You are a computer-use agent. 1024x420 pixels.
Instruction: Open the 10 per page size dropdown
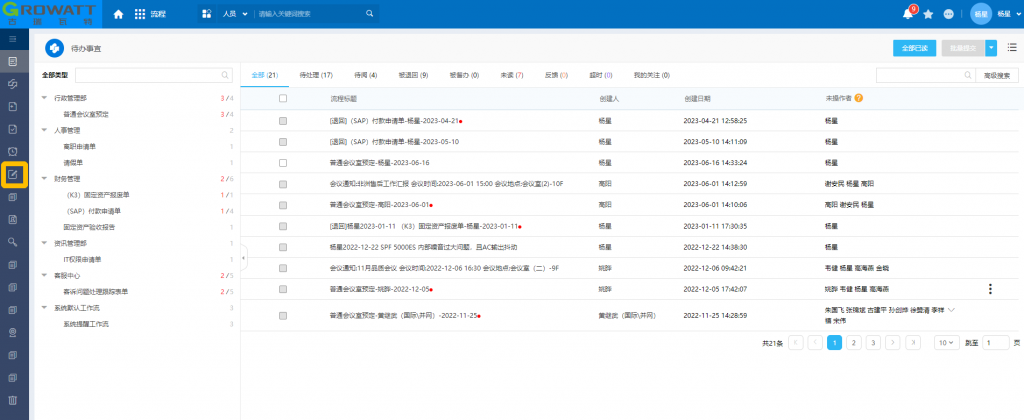(x=946, y=342)
